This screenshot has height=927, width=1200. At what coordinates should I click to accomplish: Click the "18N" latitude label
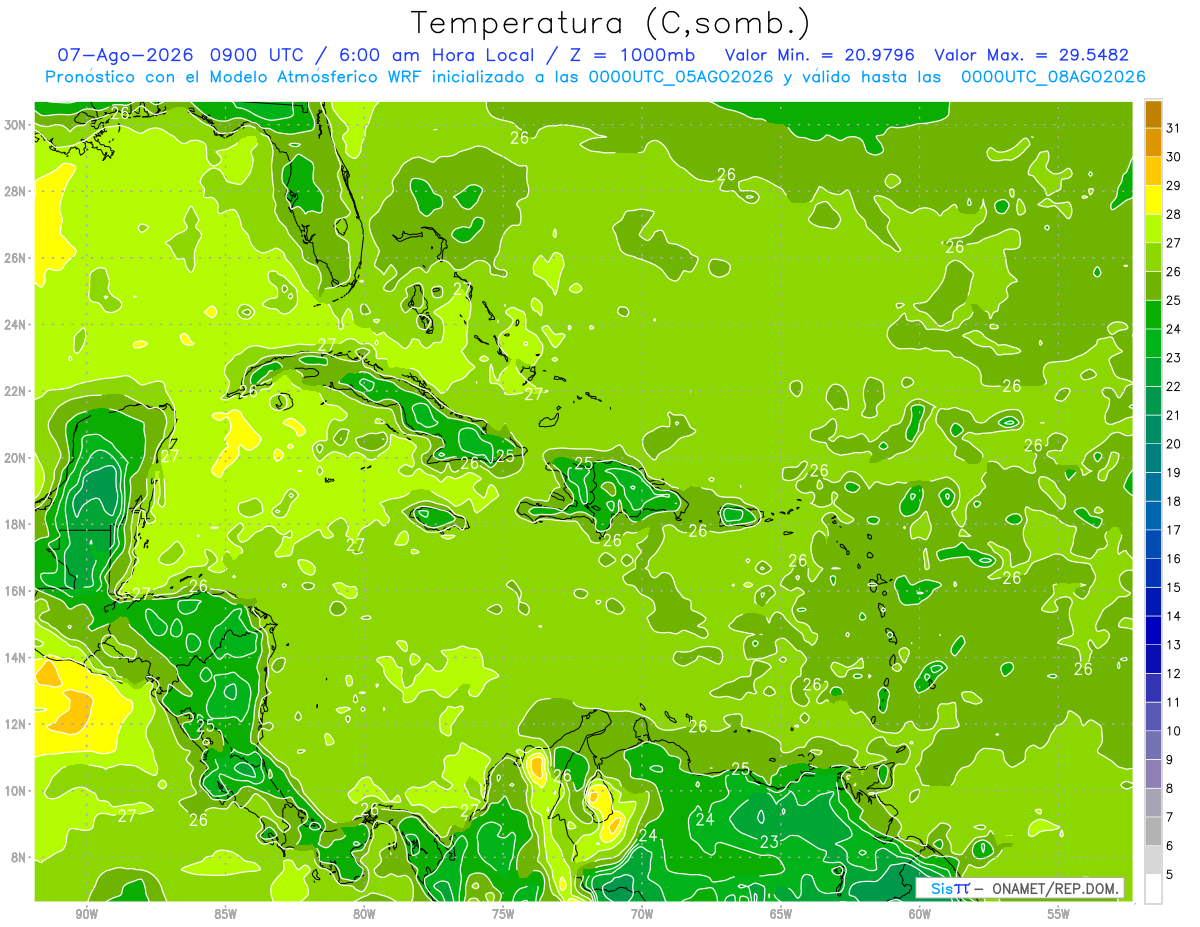click(x=16, y=524)
